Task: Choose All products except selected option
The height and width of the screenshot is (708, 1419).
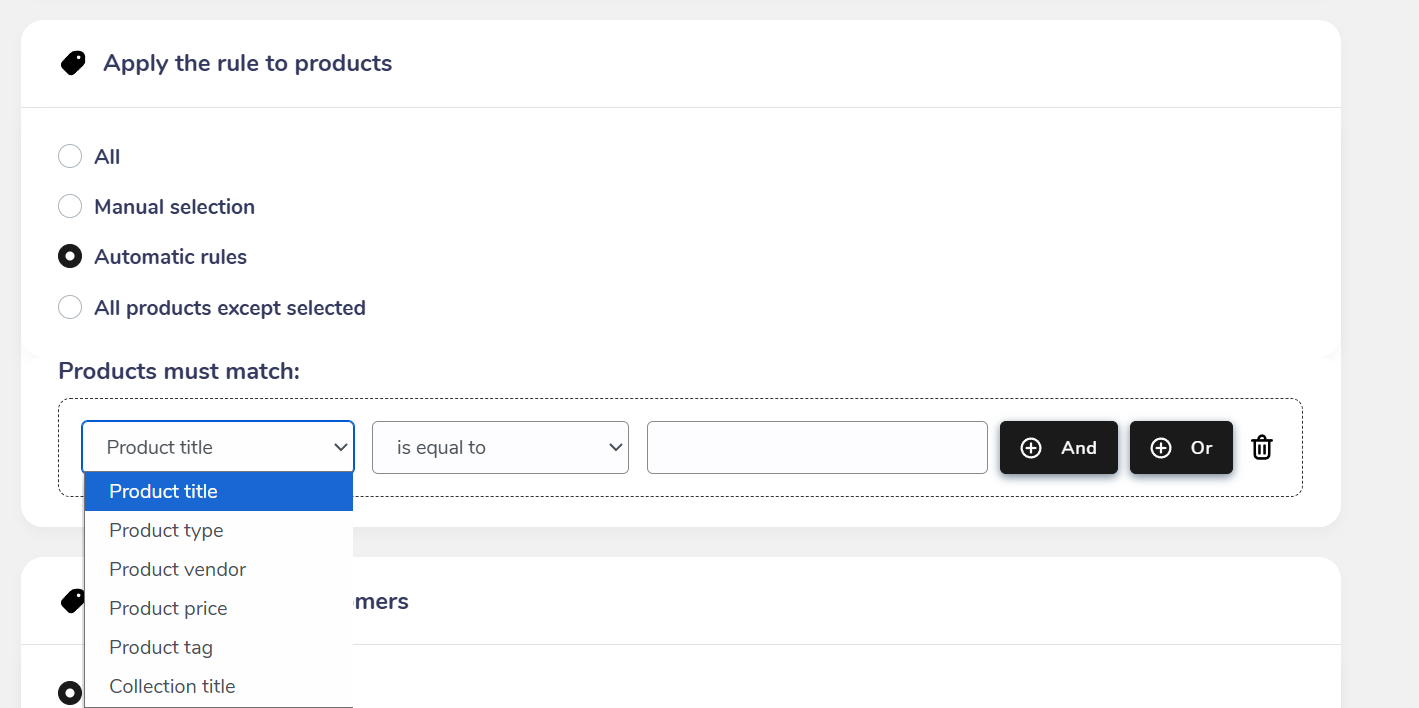Action: click(70, 307)
